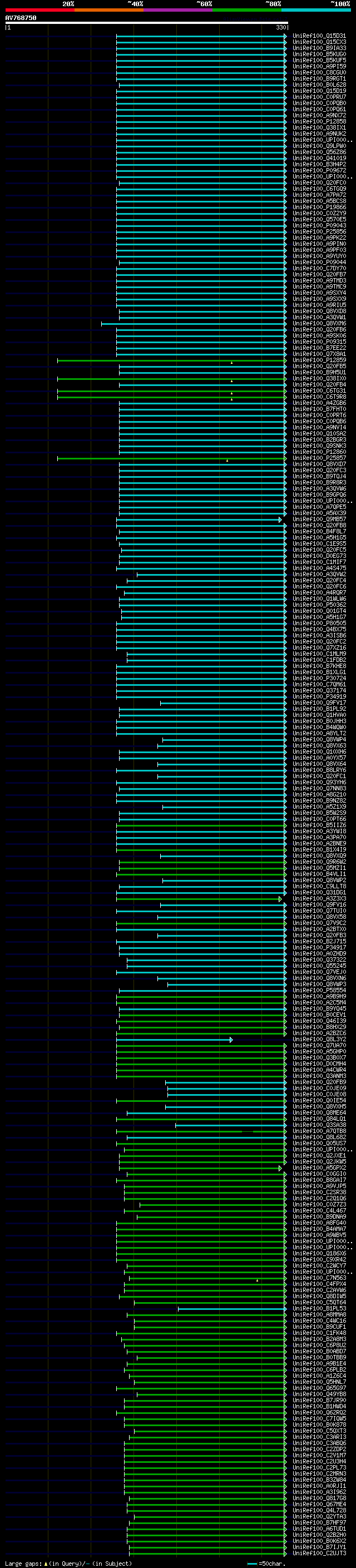Image resolution: width=356 pixels, height=1568 pixels.
Task: Click hit label UniRef100_A5AX39
Action: point(319,513)
